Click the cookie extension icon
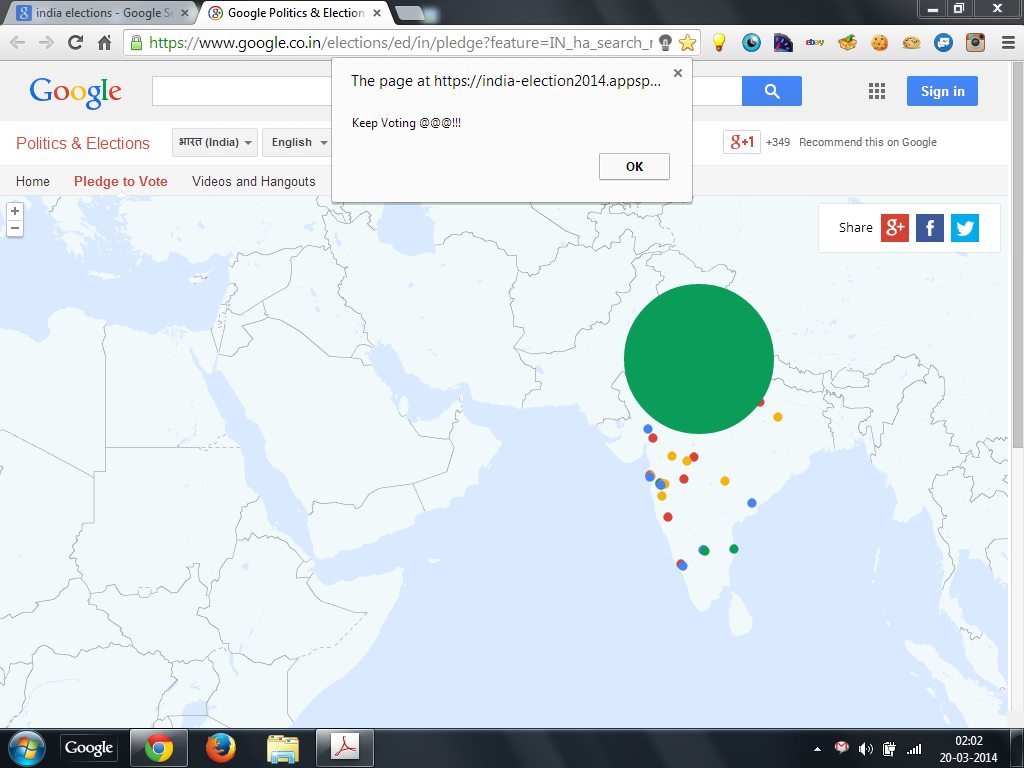The height and width of the screenshot is (768, 1024). tap(880, 43)
